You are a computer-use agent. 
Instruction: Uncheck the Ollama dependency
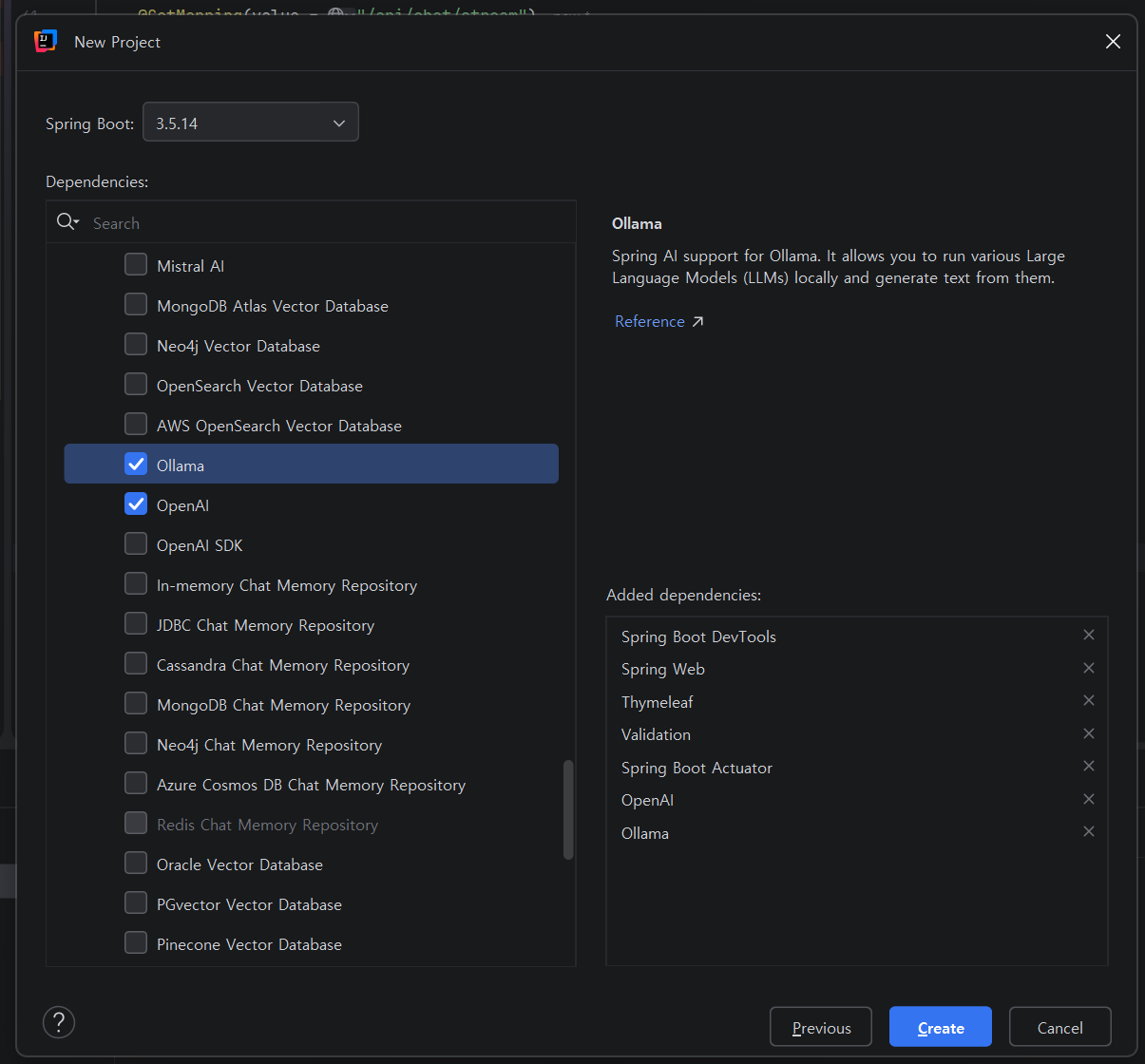point(136,464)
